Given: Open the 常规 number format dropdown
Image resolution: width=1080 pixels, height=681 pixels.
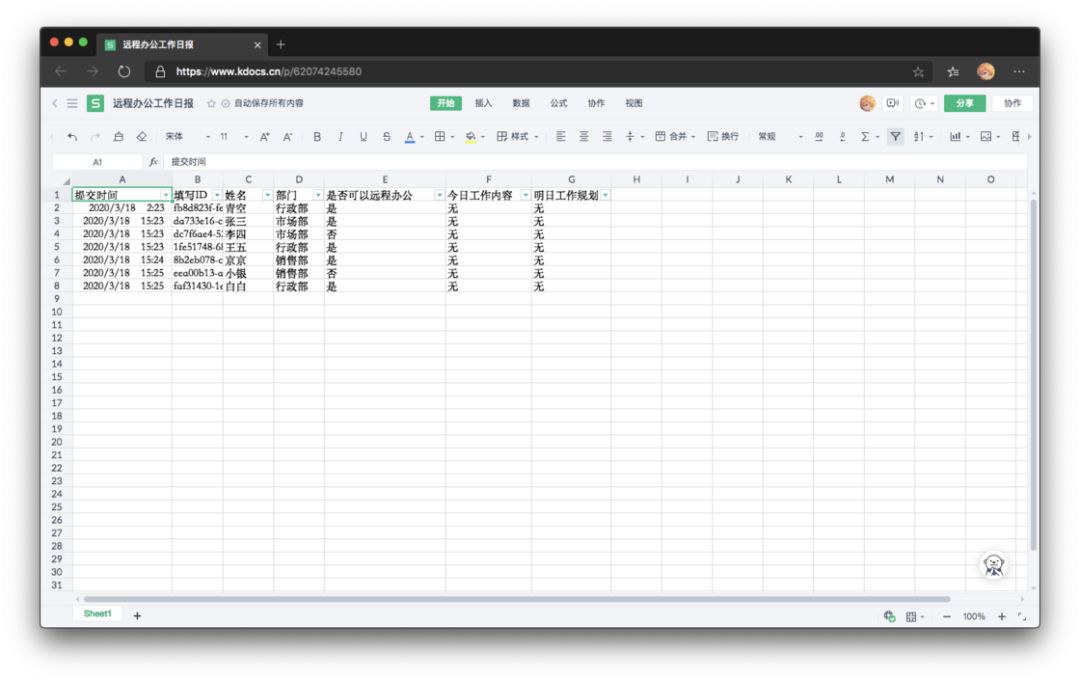Looking at the screenshot, I should [780, 136].
